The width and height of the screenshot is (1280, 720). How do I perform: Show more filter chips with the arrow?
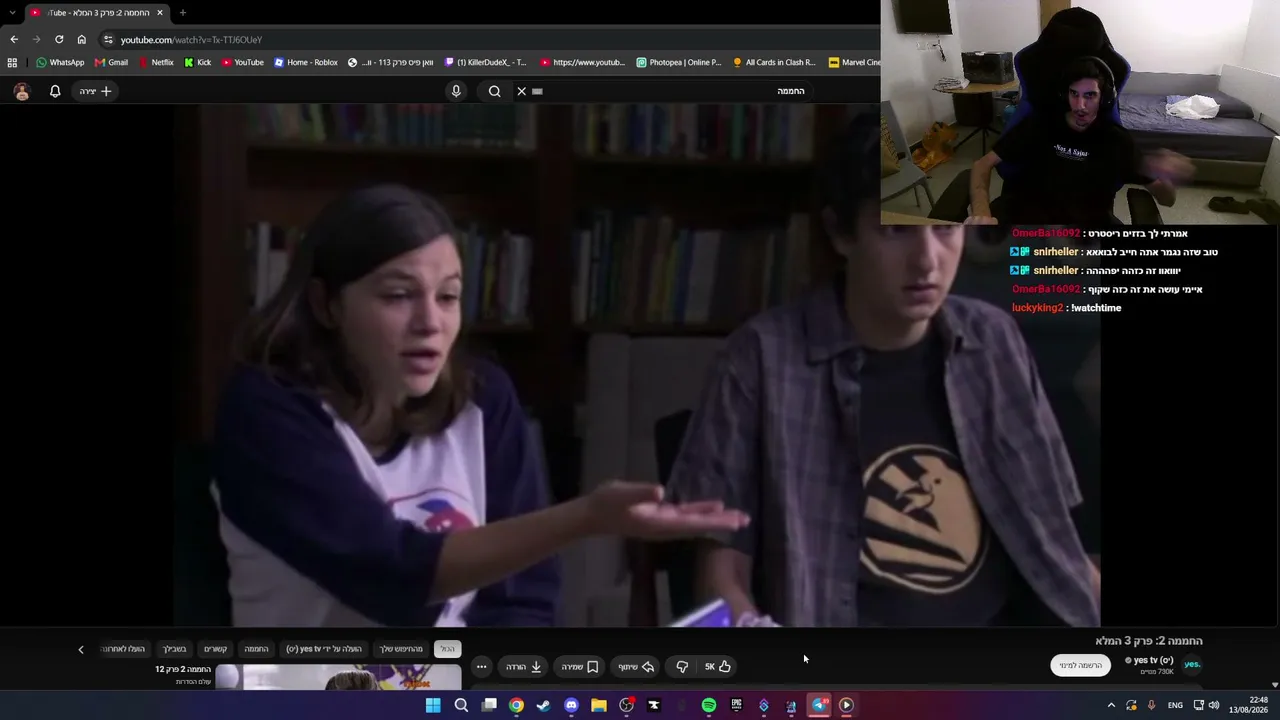[81, 650]
